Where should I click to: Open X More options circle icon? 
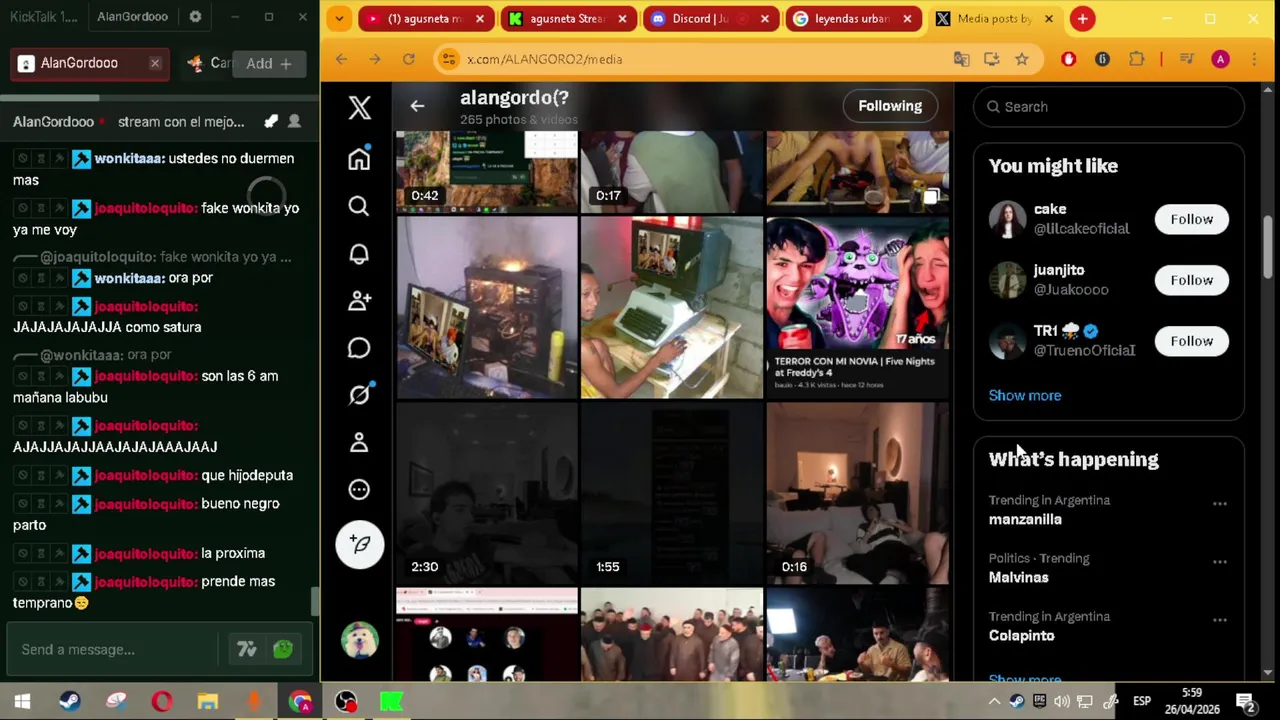pyautogui.click(x=359, y=489)
